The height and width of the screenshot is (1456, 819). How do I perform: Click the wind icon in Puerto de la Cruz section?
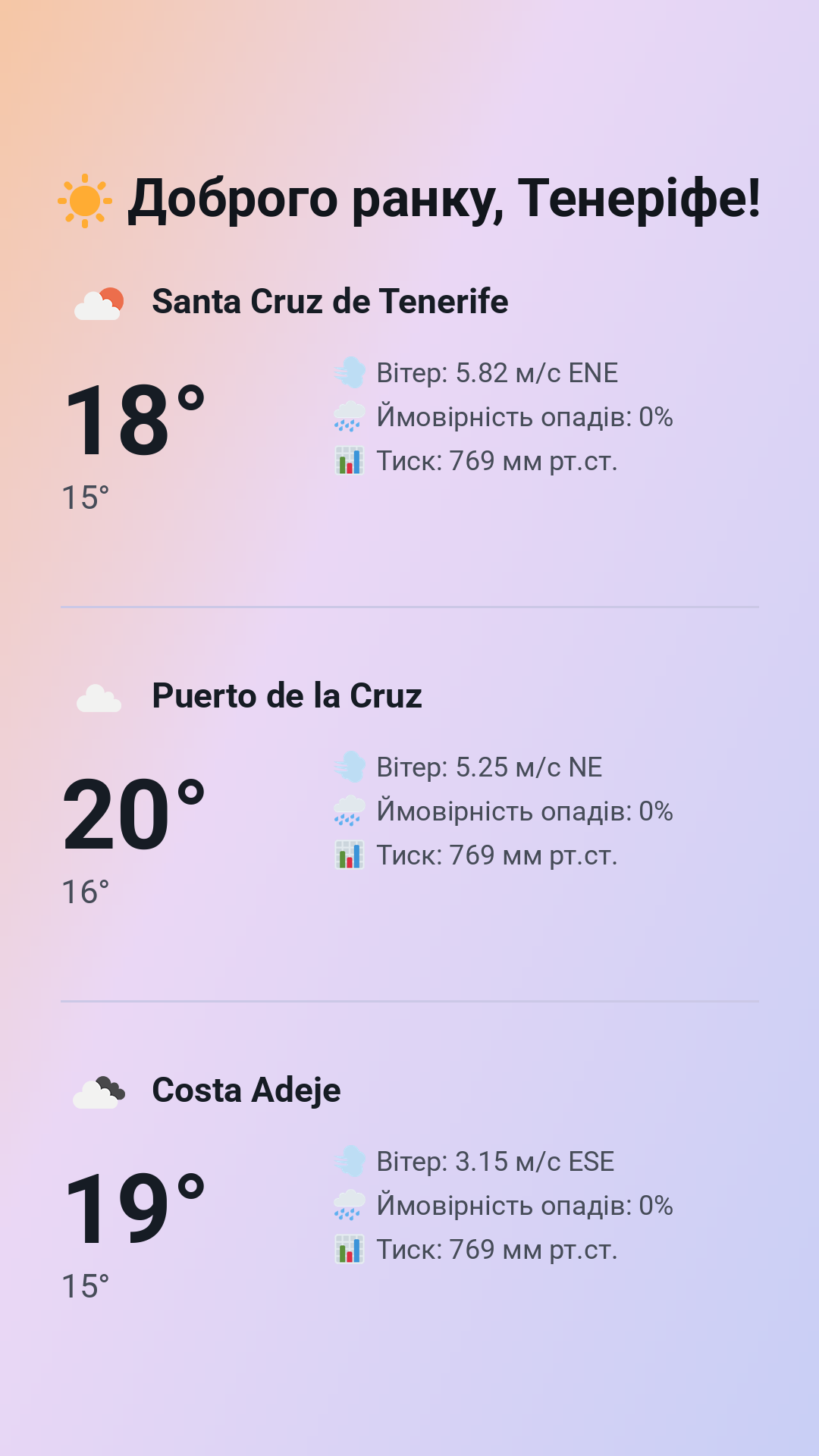point(350,767)
